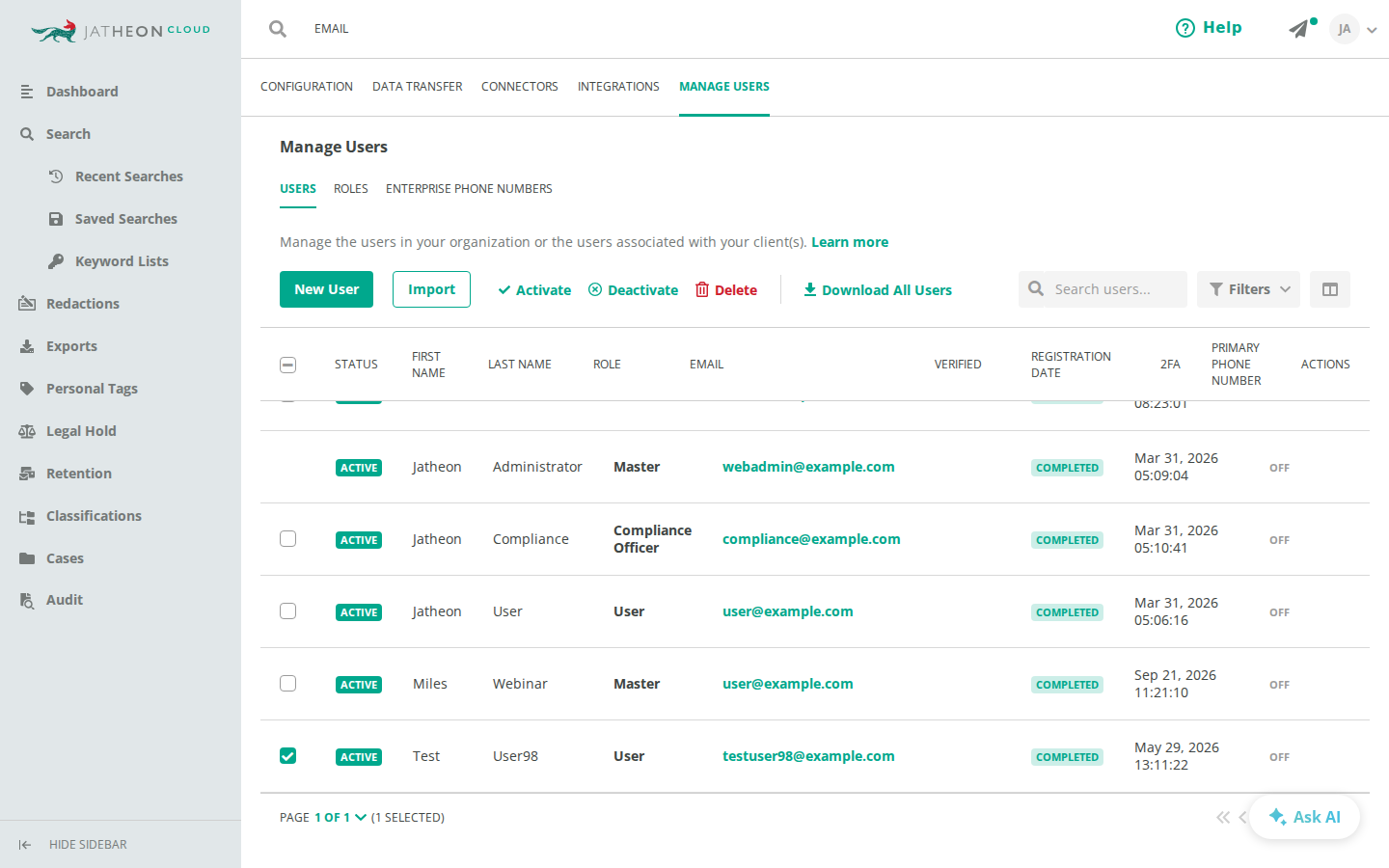The height and width of the screenshot is (868, 1389).
Task: Toggle the select-all checkbox in table header
Action: point(287,365)
